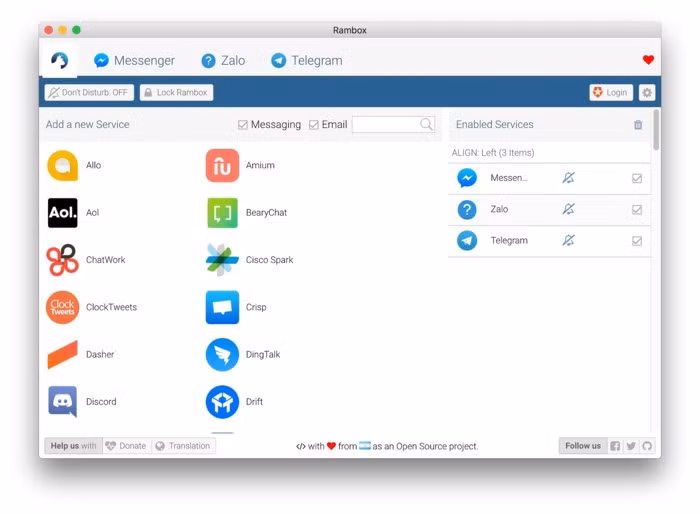Image resolution: width=700 pixels, height=514 pixels.
Task: Click the Allo service icon
Action: click(x=62, y=166)
